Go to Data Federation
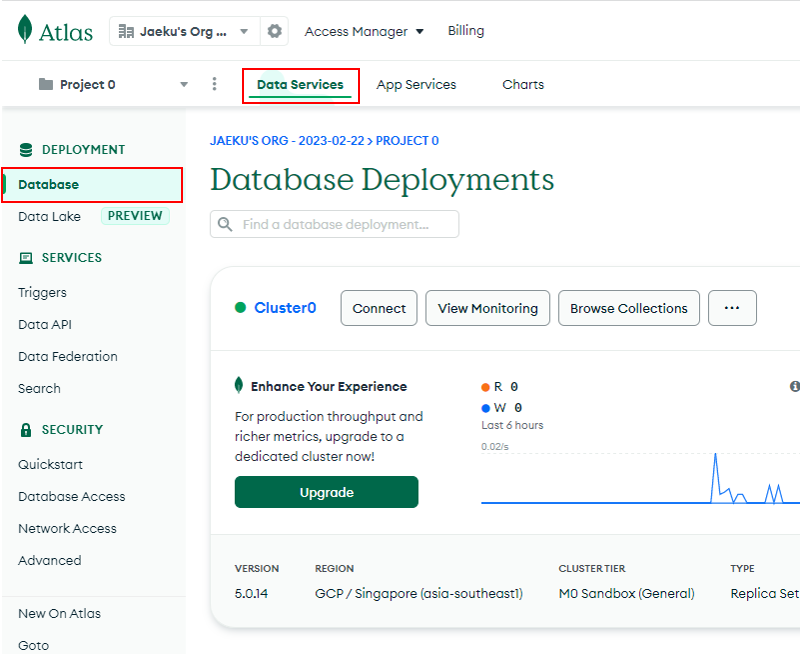Screen dimensions: 800x654 (68, 357)
